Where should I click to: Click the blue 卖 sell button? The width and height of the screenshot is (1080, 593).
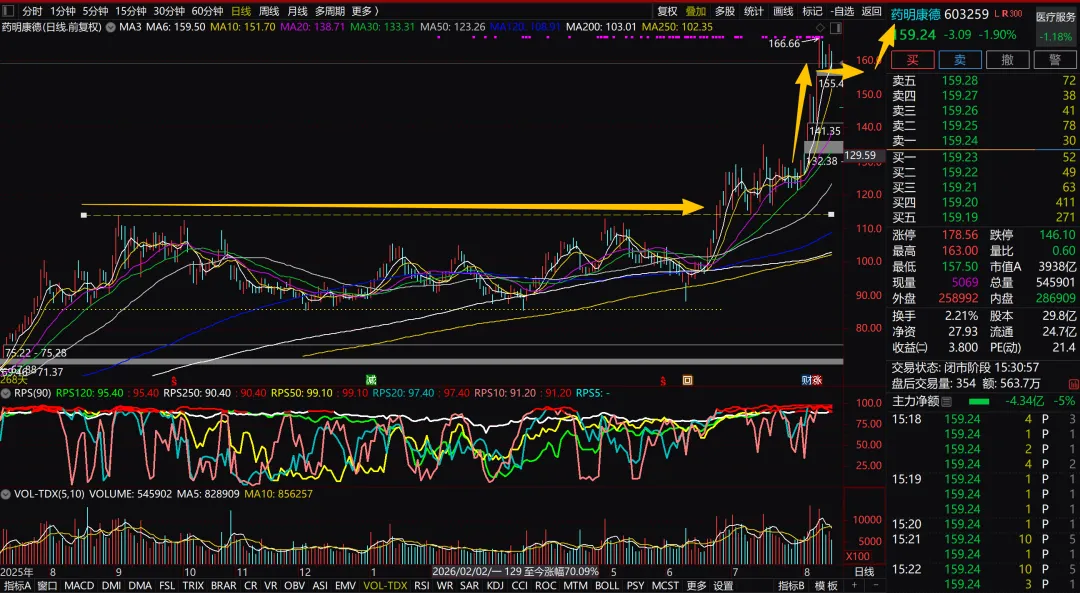(x=959, y=60)
